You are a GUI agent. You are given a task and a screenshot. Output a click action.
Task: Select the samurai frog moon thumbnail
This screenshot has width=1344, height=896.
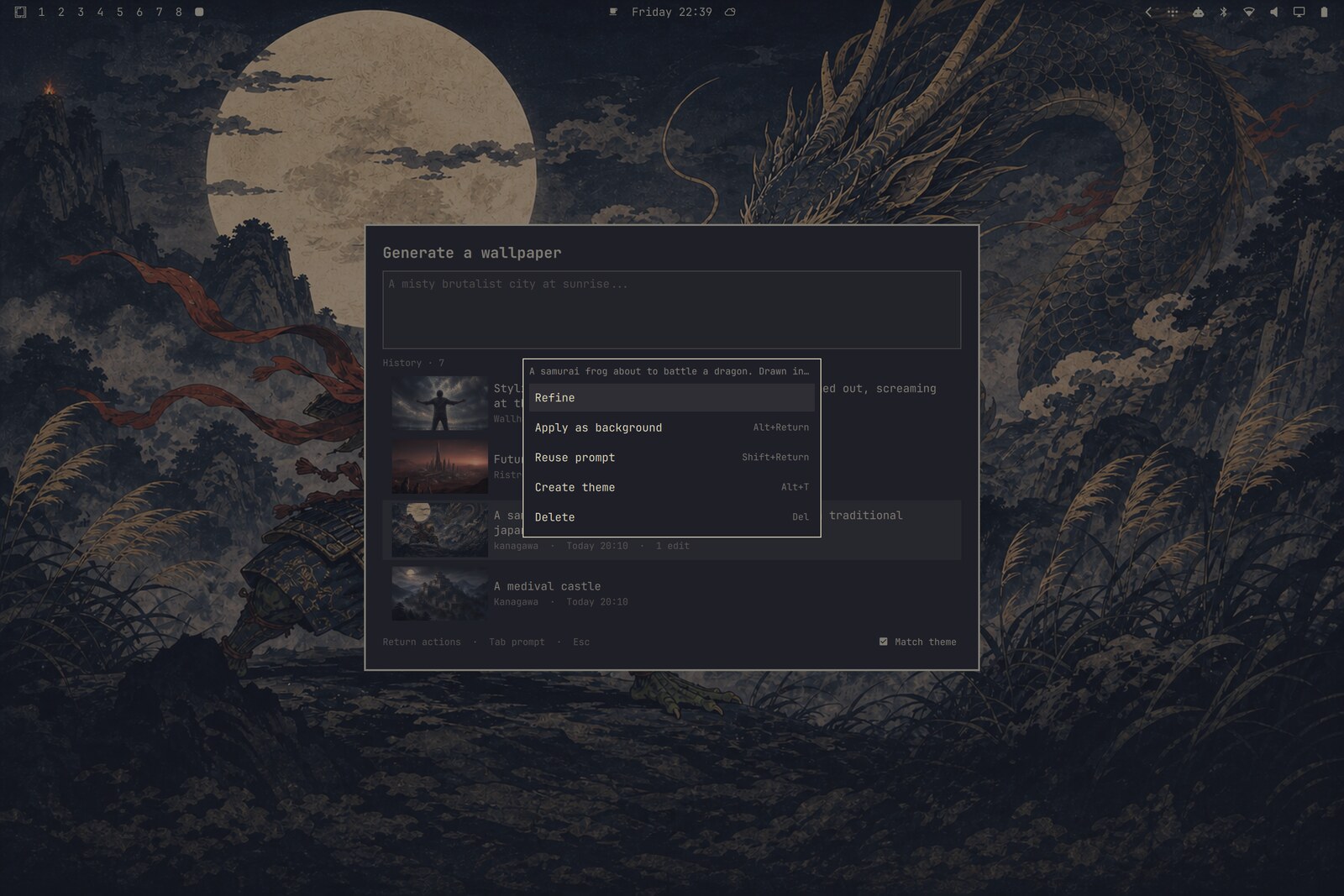[x=439, y=530]
